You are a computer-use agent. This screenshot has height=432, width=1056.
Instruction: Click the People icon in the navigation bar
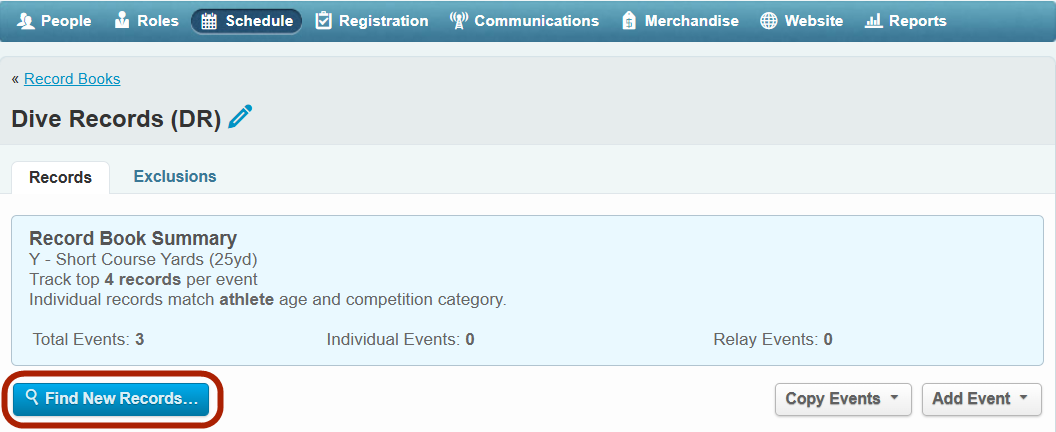point(26,21)
